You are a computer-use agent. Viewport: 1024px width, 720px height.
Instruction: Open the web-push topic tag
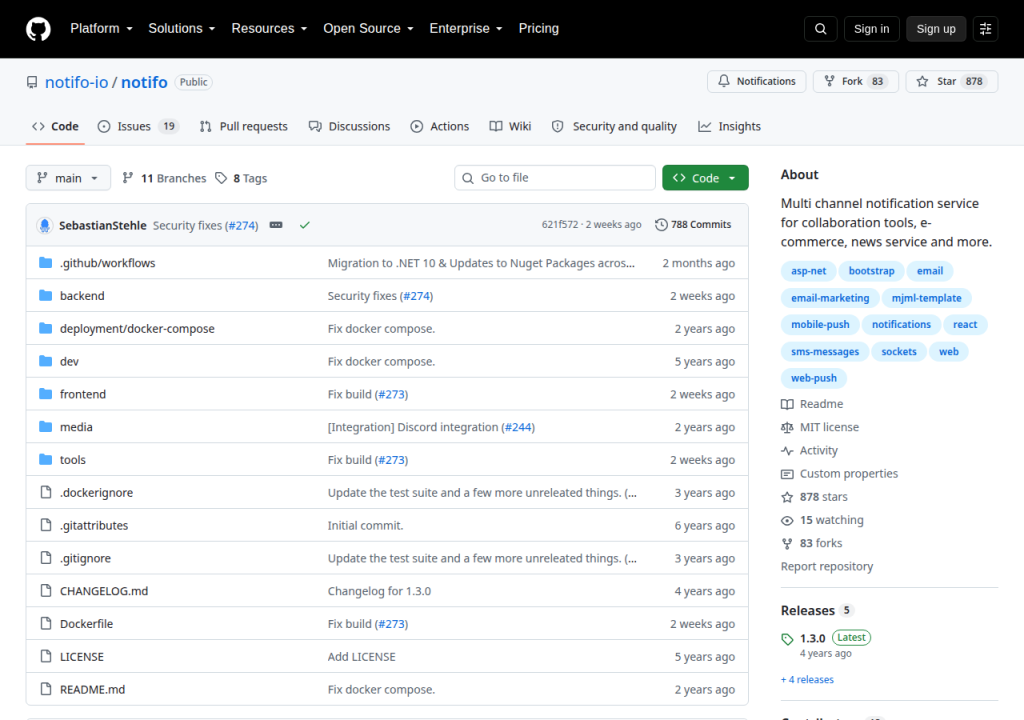point(814,378)
